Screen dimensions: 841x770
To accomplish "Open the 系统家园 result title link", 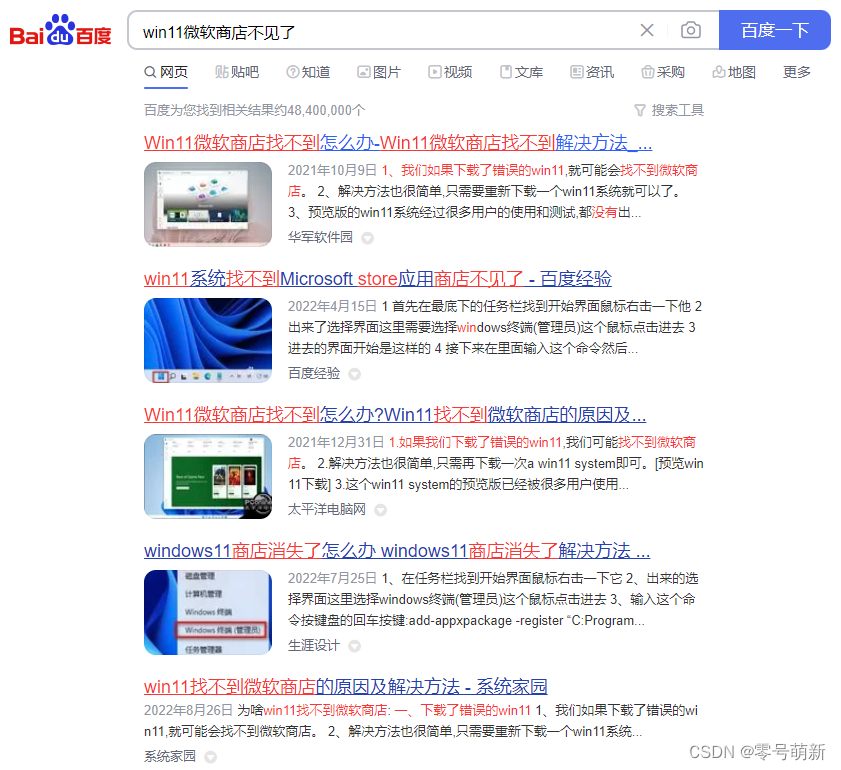I will tap(345, 687).
